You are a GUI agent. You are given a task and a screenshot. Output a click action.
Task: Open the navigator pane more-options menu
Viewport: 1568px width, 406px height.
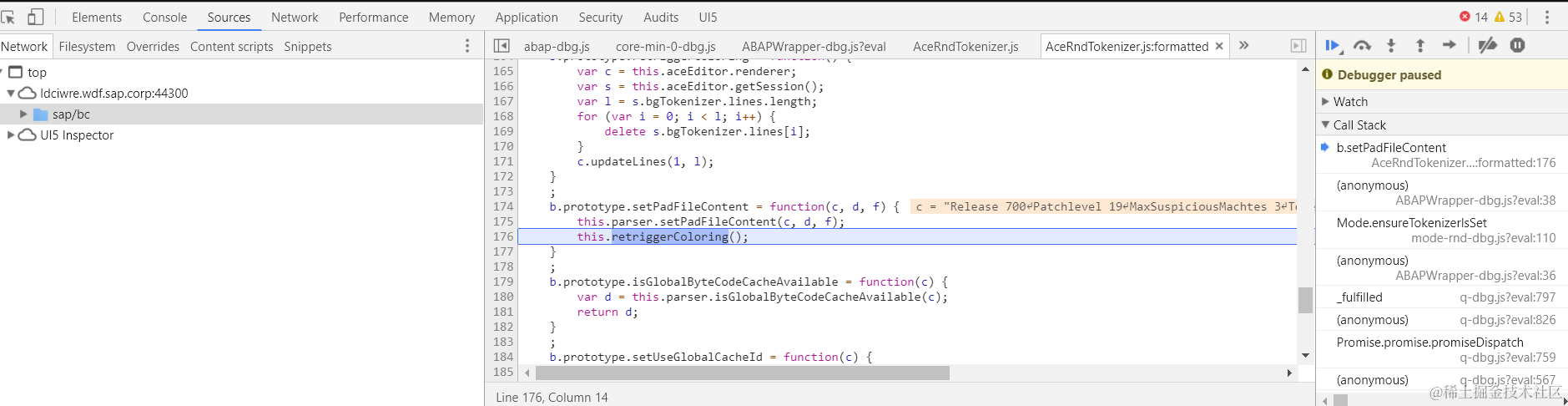click(467, 46)
